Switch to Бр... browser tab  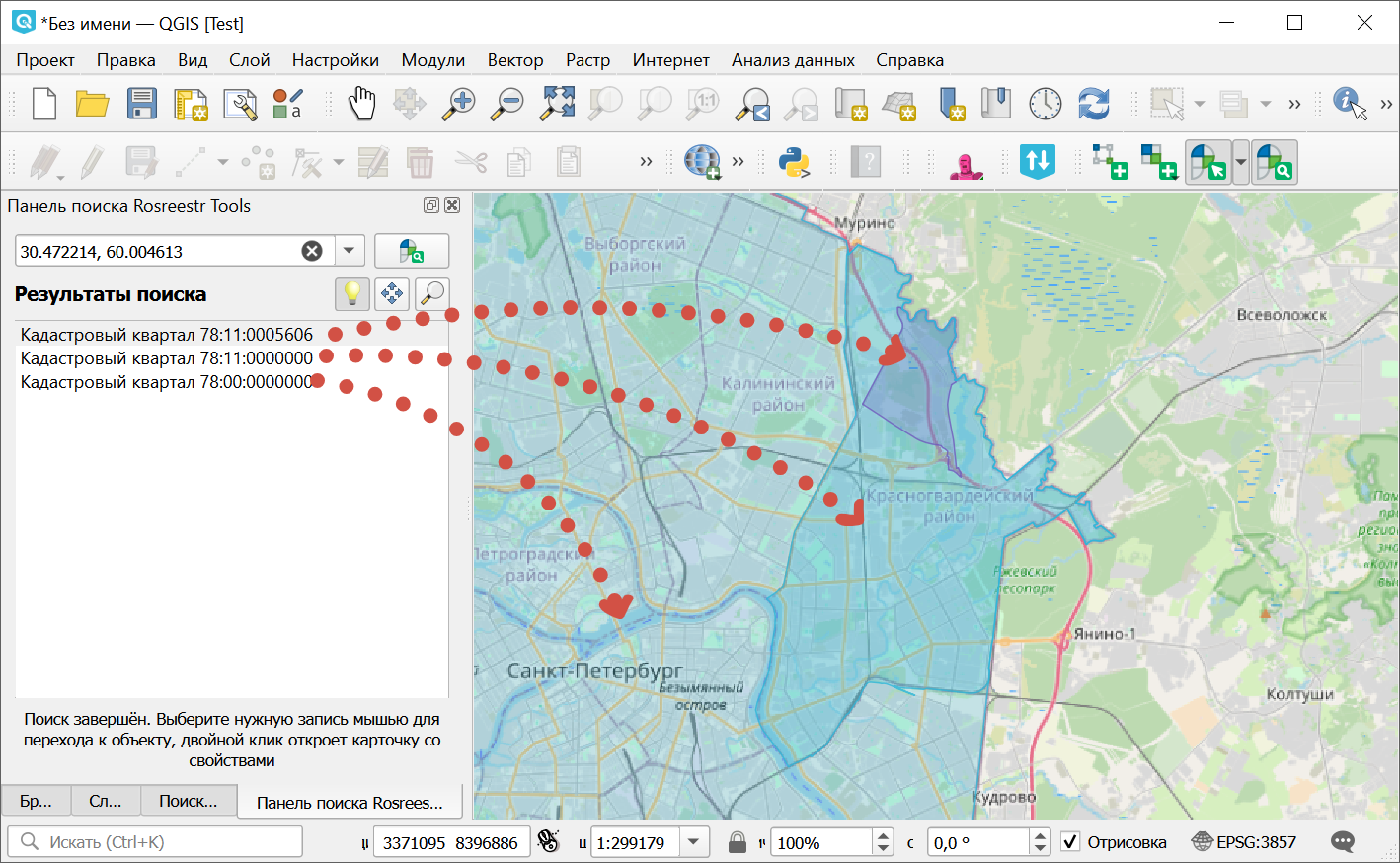pyautogui.click(x=36, y=801)
